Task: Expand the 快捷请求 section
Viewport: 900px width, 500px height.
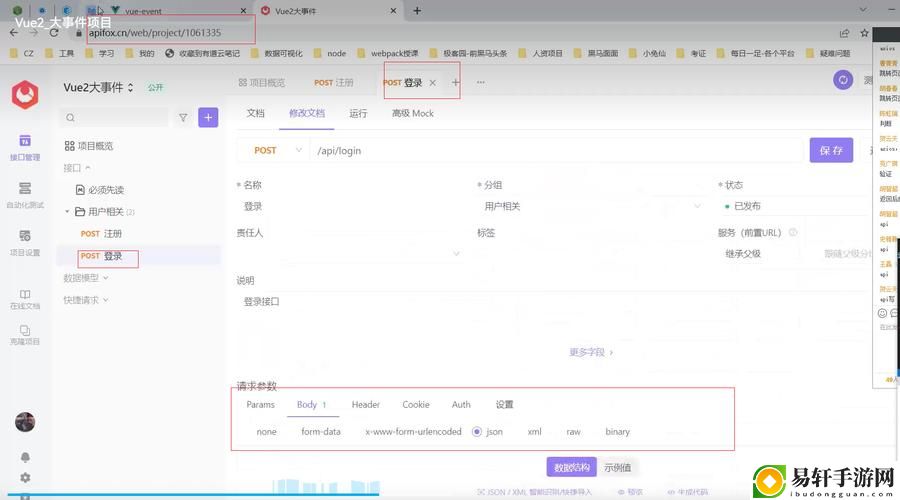Action: [x=86, y=300]
